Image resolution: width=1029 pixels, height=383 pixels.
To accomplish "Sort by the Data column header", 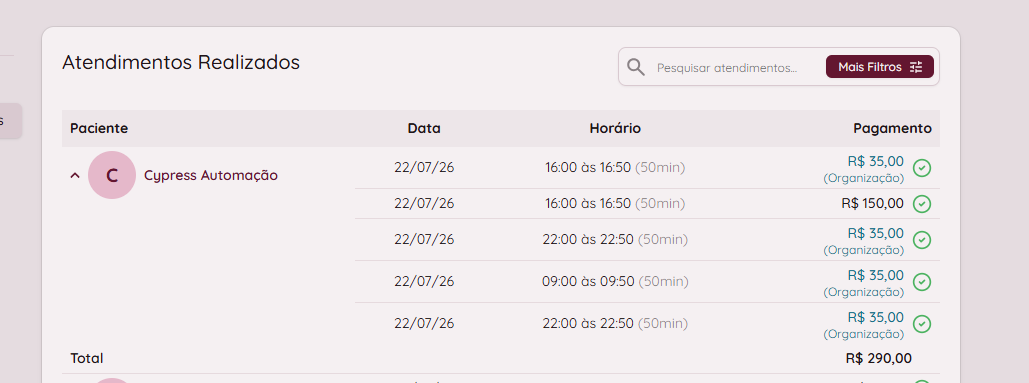I will point(424,129).
